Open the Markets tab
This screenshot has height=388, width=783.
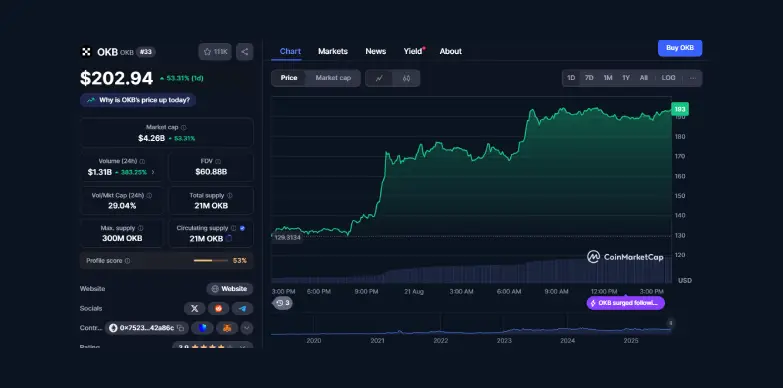333,51
